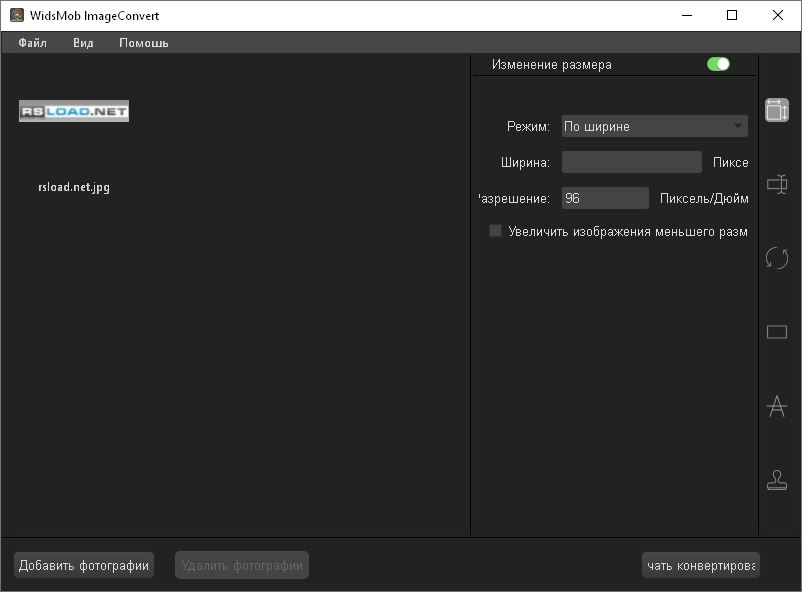Click the rsload.net.jpg file name label
Image resolution: width=802 pixels, height=592 pixels.
point(74,186)
